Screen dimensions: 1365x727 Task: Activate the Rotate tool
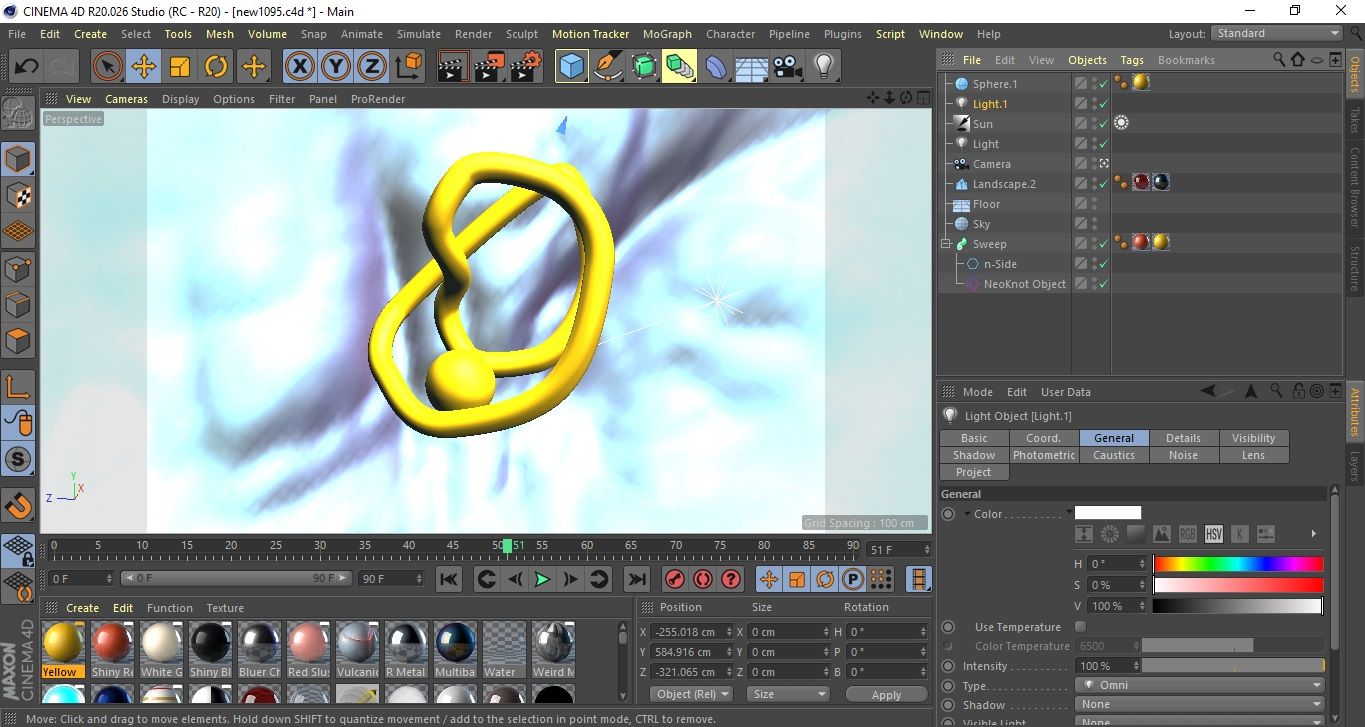click(216, 67)
